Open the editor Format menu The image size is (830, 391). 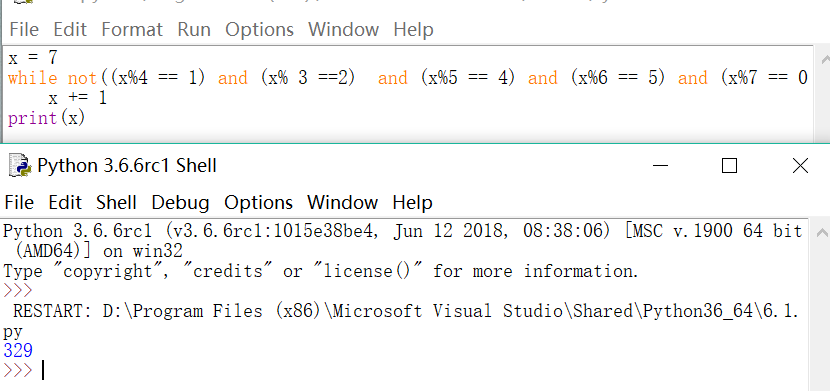132,30
